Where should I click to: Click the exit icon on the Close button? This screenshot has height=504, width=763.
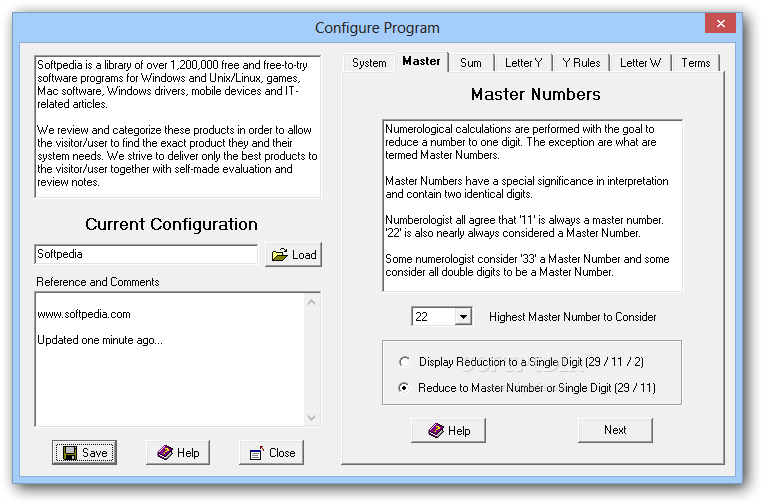tap(256, 453)
